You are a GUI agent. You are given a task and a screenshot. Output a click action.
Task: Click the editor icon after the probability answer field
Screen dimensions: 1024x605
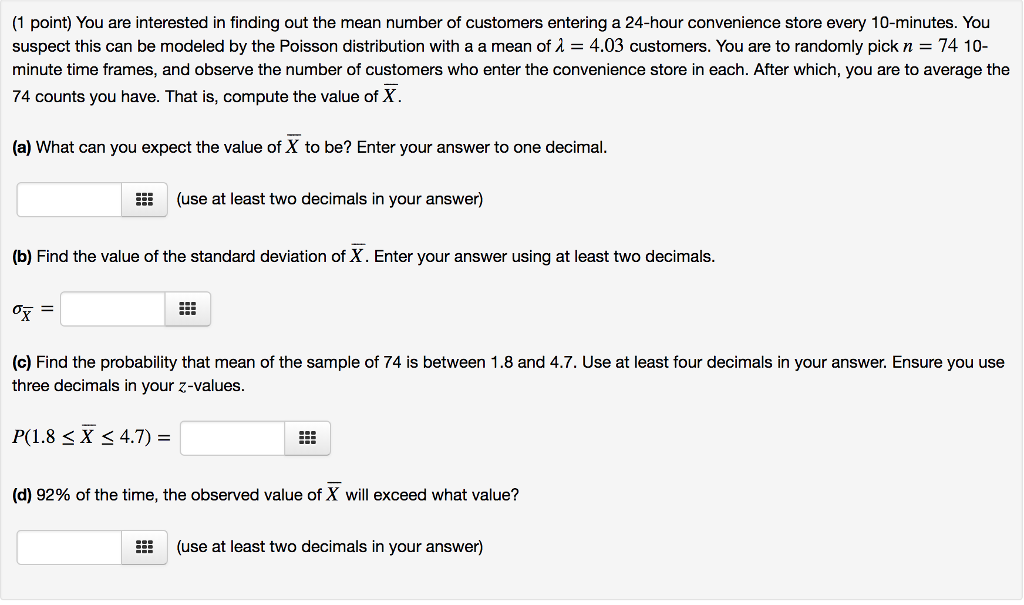(307, 438)
